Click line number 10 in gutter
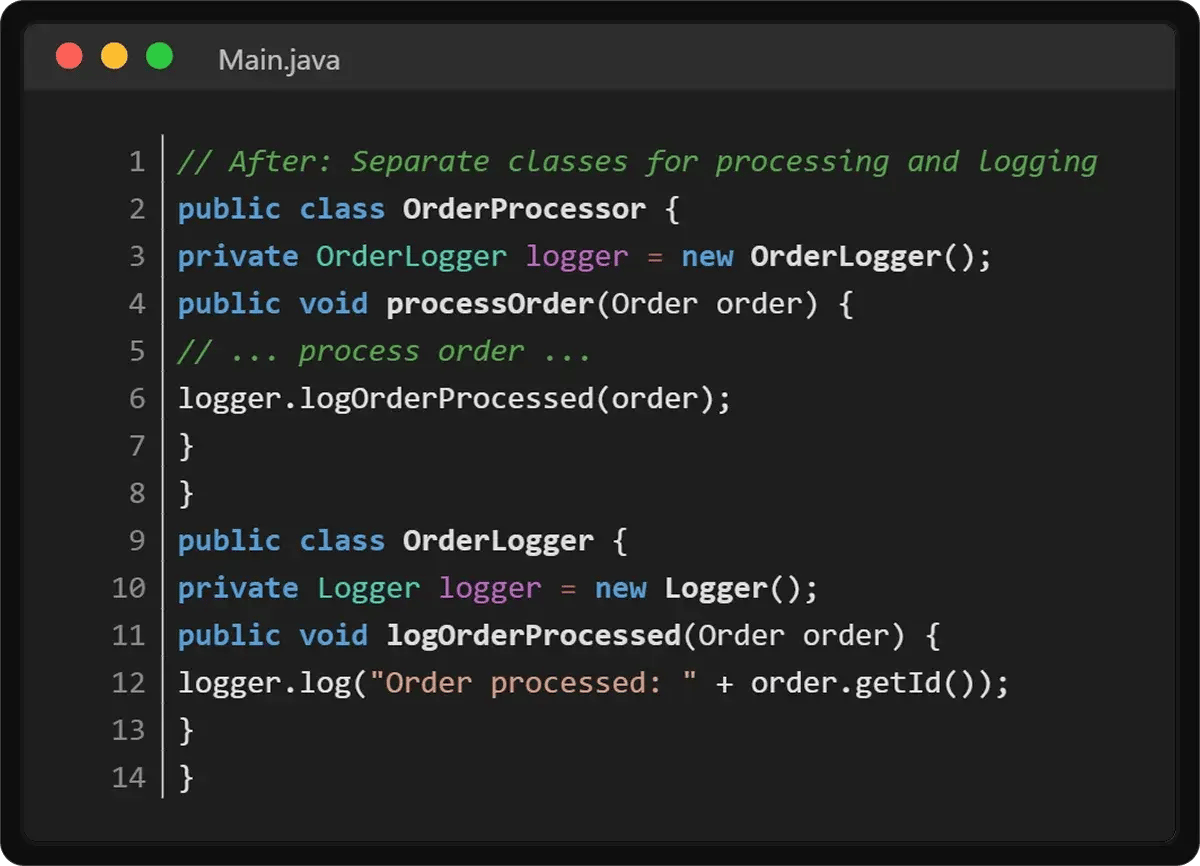Image resolution: width=1200 pixels, height=866 pixels. point(129,588)
